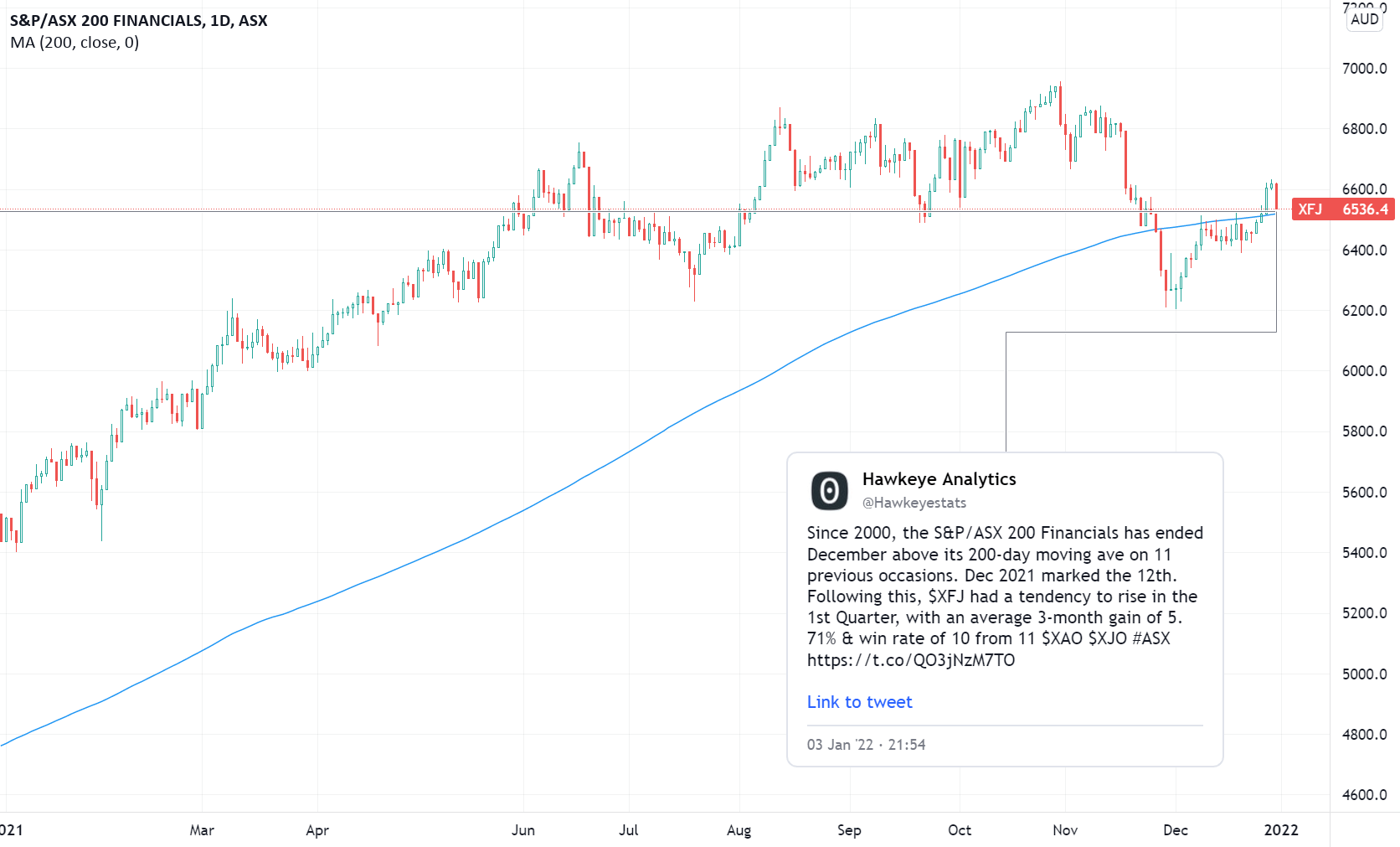Click the dotted horizontal price level line
The height and width of the screenshot is (847, 1400).
coord(419,209)
